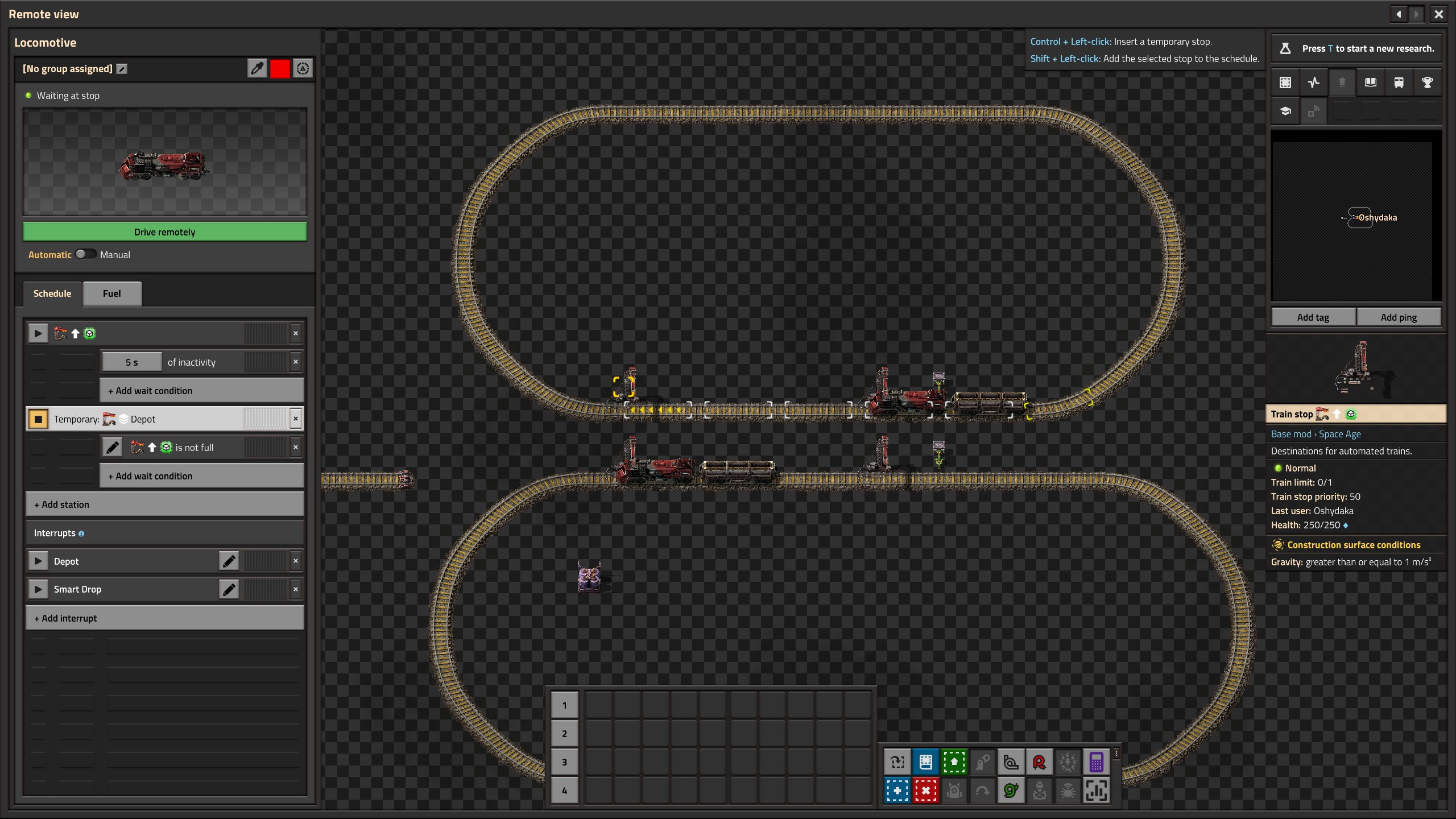Viewport: 1456px width, 819px height.
Task: Delete the Depot interrupt
Action: pos(296,561)
